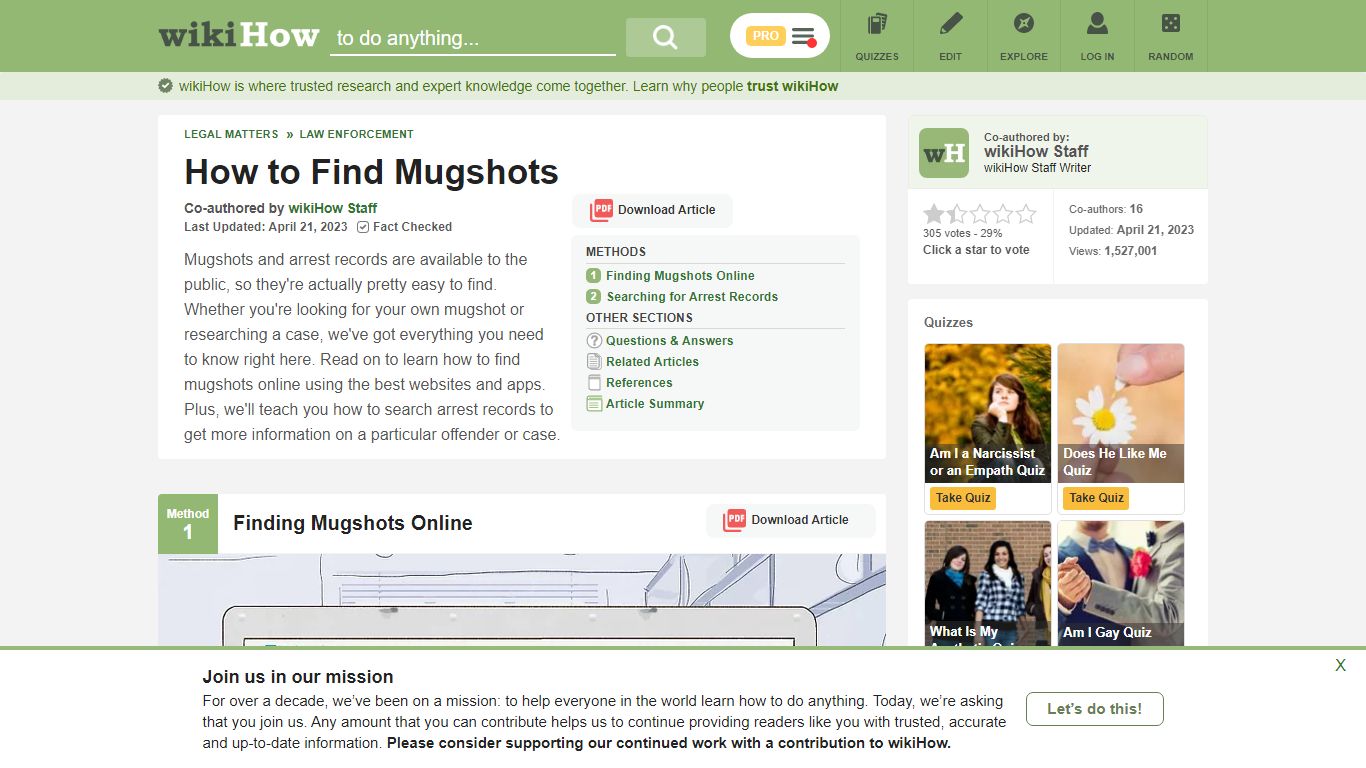
Task: Open Related Articles section link
Action: coord(652,362)
